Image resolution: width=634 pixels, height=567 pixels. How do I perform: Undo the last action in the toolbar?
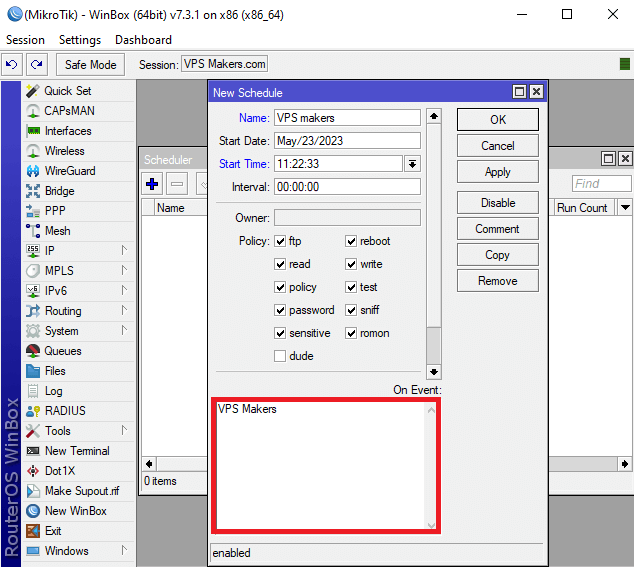pyautogui.click(x=12, y=64)
